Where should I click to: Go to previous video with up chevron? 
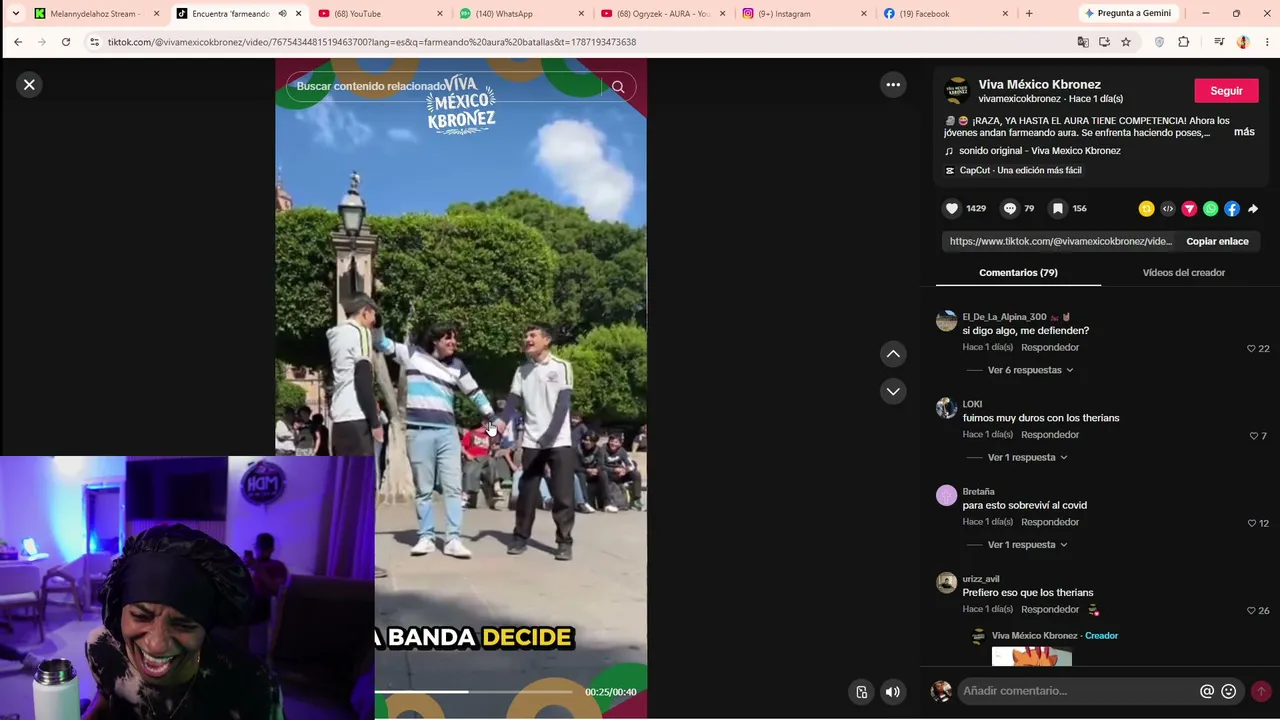tap(893, 354)
